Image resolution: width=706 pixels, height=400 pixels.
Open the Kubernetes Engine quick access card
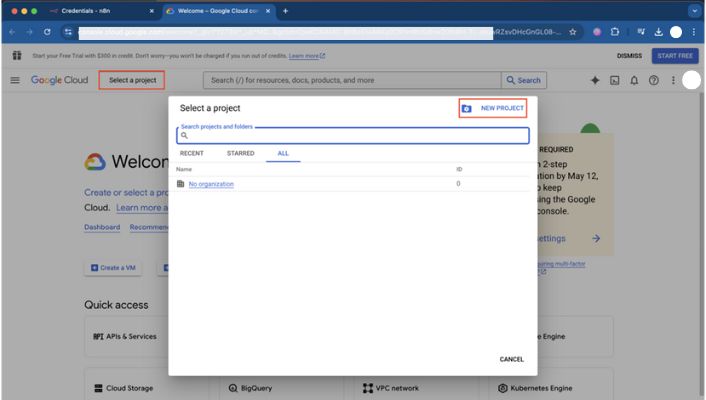coord(551,388)
